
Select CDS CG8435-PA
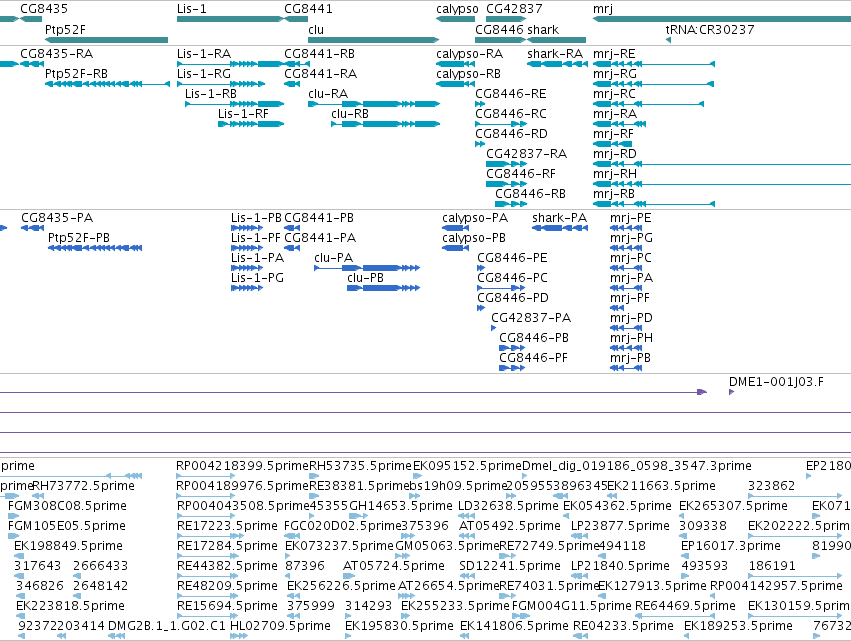click(33, 228)
